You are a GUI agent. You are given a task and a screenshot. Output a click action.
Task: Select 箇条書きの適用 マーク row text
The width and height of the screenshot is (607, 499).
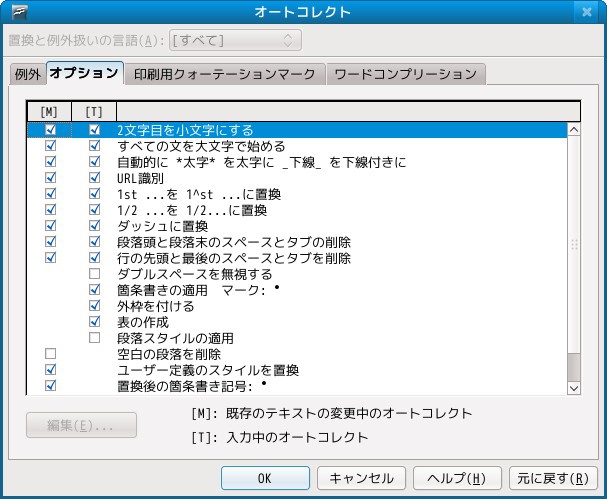pos(199,290)
